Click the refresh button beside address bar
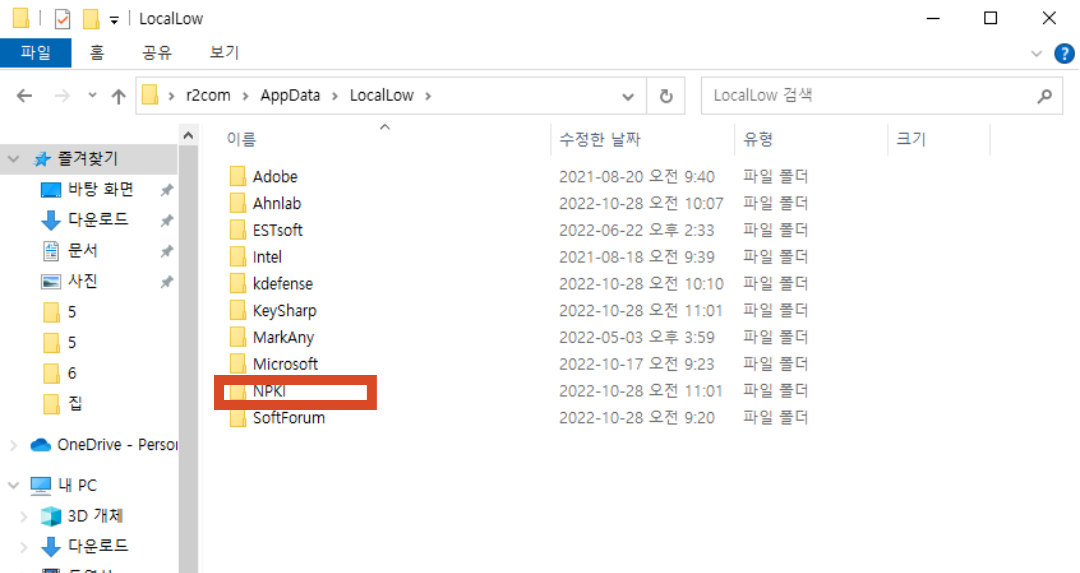Viewport: 1080px width, 573px height. (x=665, y=96)
